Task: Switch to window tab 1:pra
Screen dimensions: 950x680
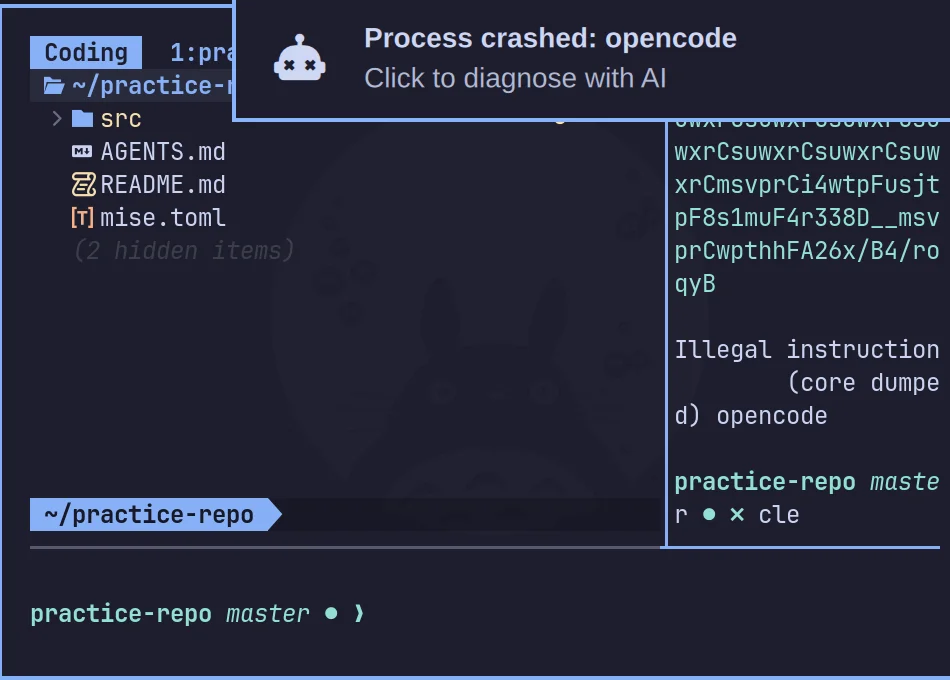Action: tap(202, 53)
